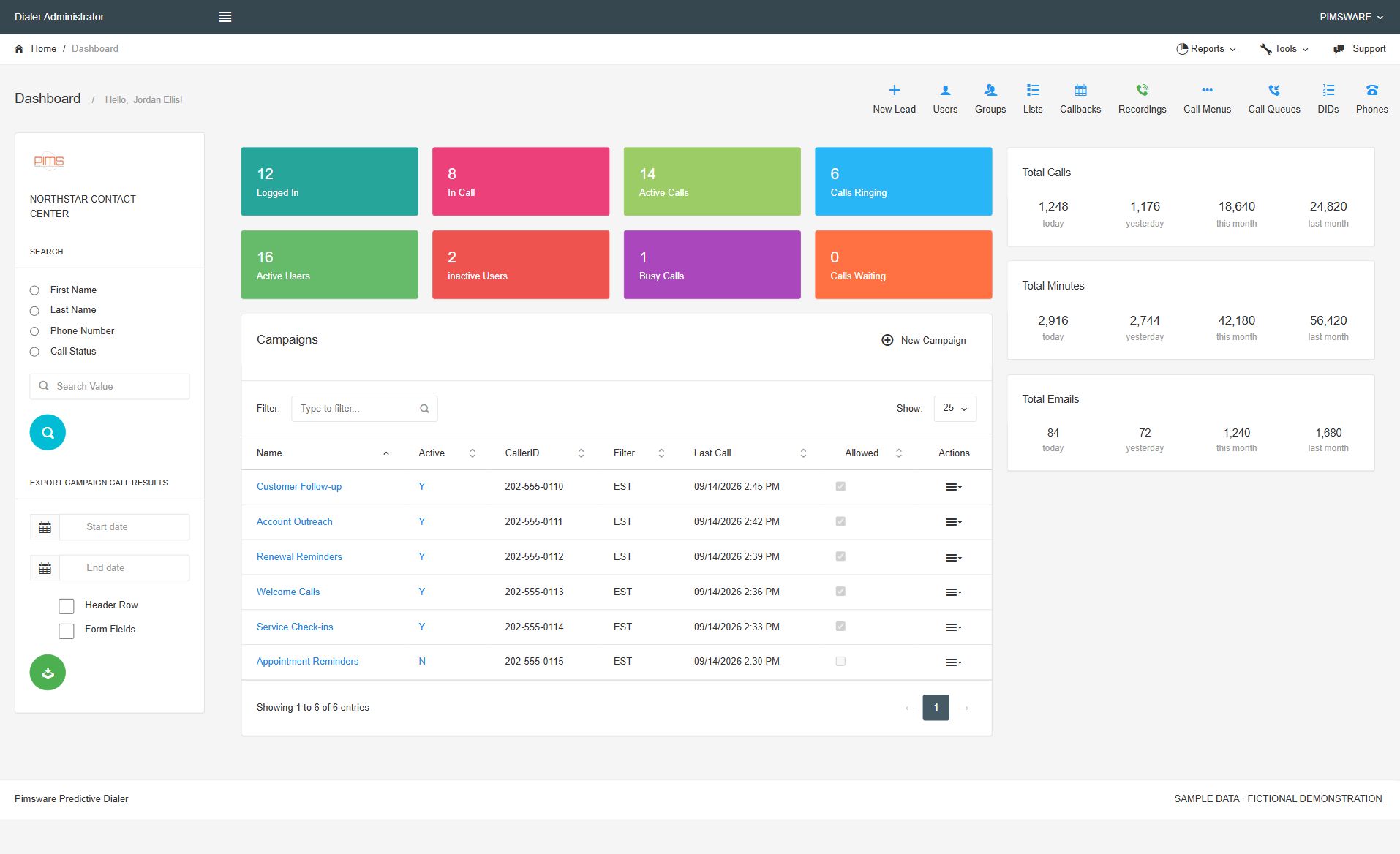The width and height of the screenshot is (1400, 854).
Task: Sort campaigns by Name column
Action: 323,453
